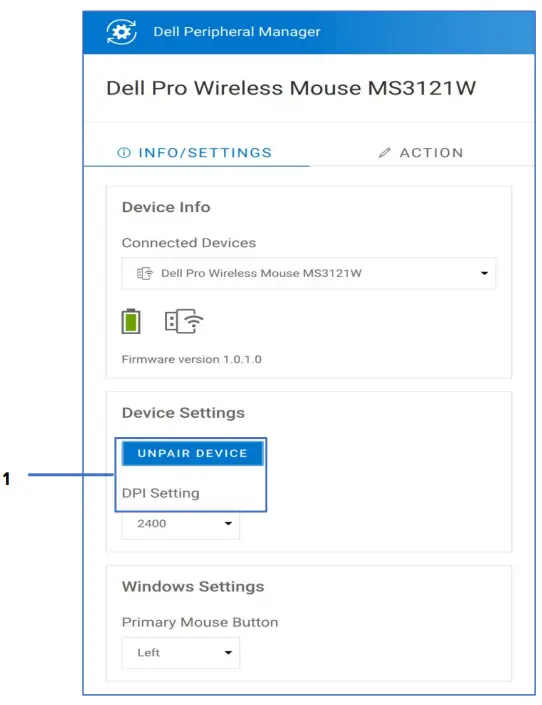Viewport: 542px width, 705px height.
Task: Click the green battery level icon
Action: 131,321
